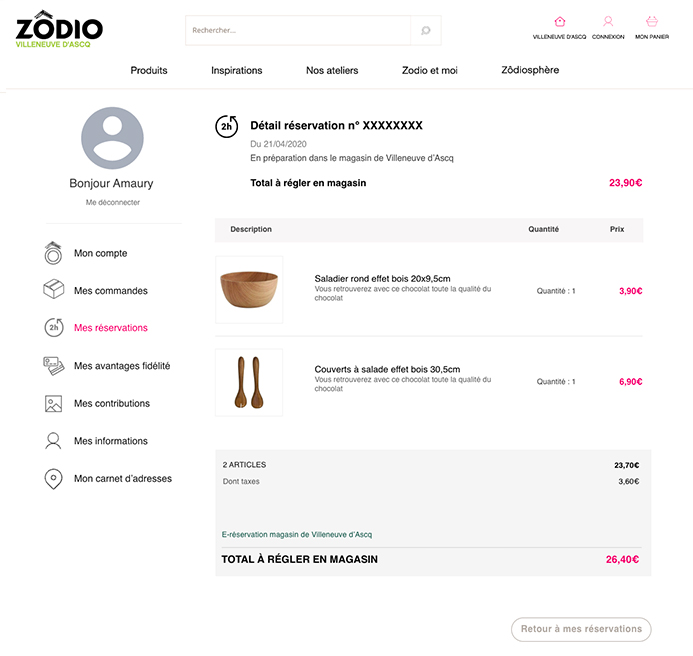Click the Mon compte ring icon
Viewport: 693px width, 656px height.
pos(53,253)
